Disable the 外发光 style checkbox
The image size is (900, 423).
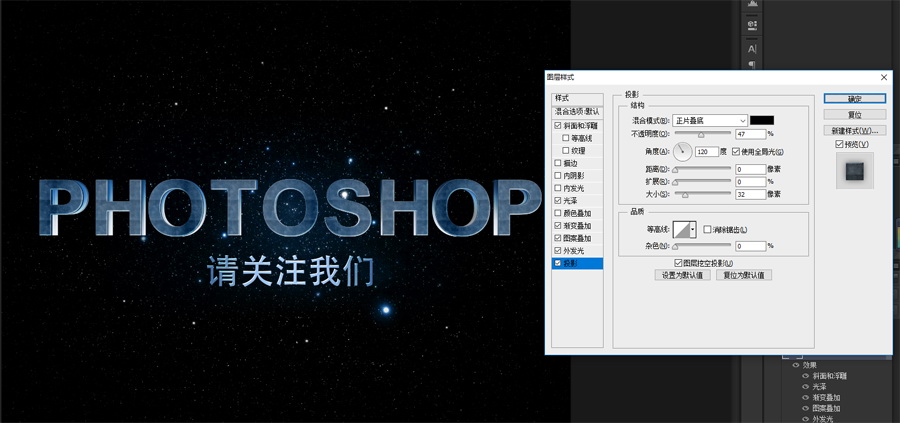558,251
